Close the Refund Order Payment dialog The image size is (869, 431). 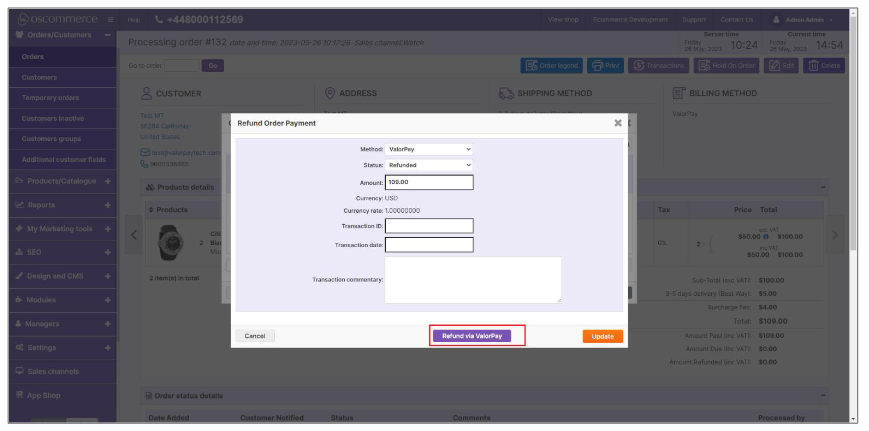click(x=618, y=123)
